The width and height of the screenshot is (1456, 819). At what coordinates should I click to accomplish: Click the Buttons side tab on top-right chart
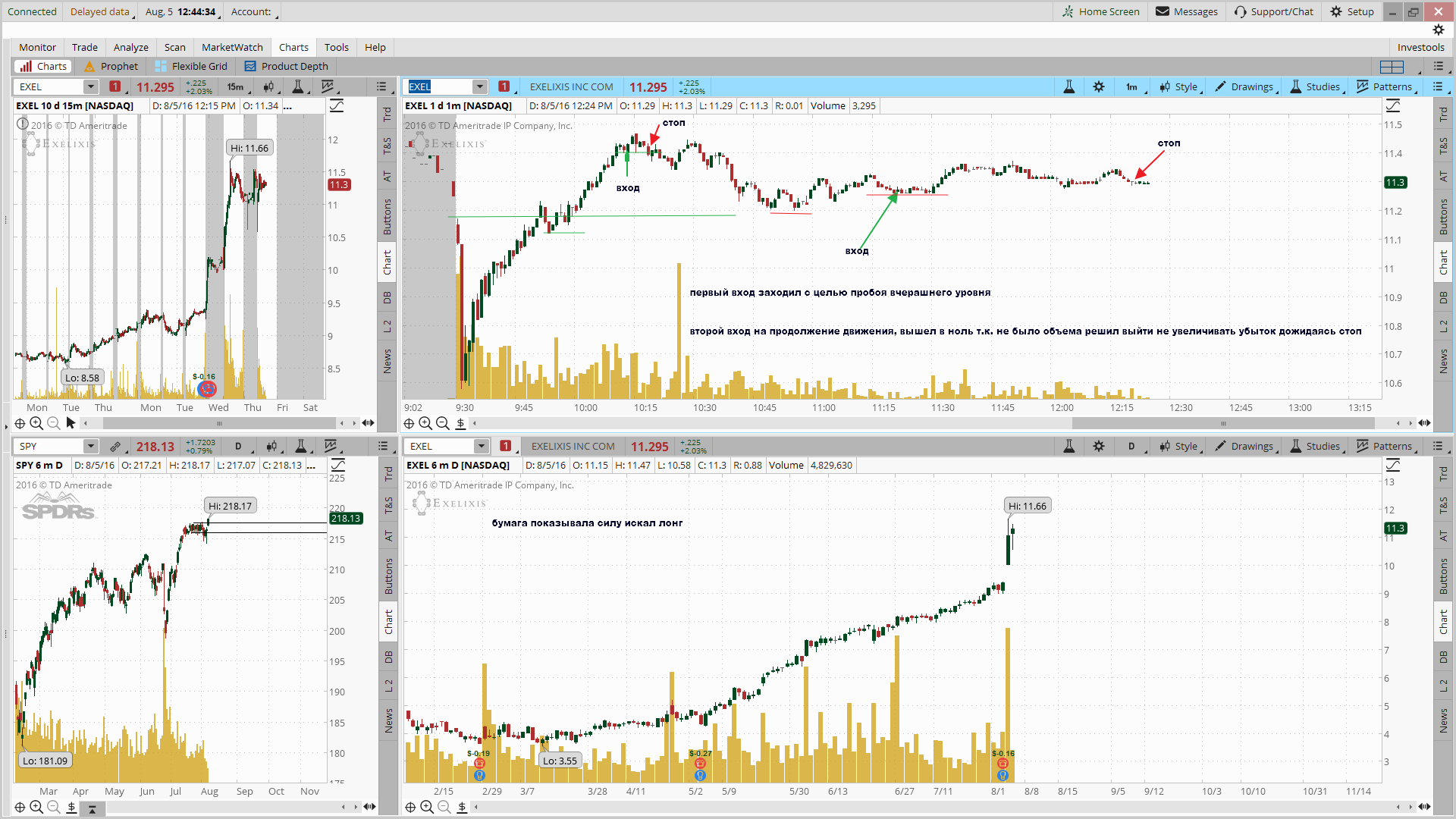[1443, 217]
